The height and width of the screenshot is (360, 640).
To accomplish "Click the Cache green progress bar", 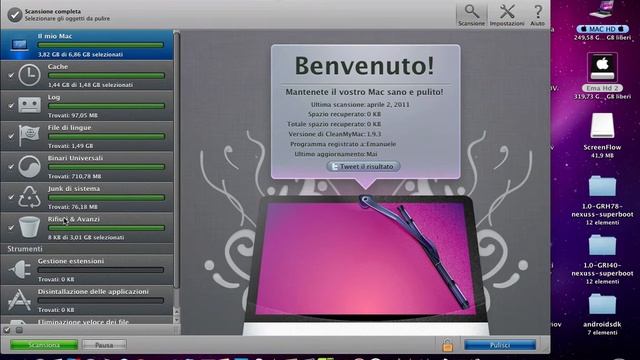I will 107,76.
